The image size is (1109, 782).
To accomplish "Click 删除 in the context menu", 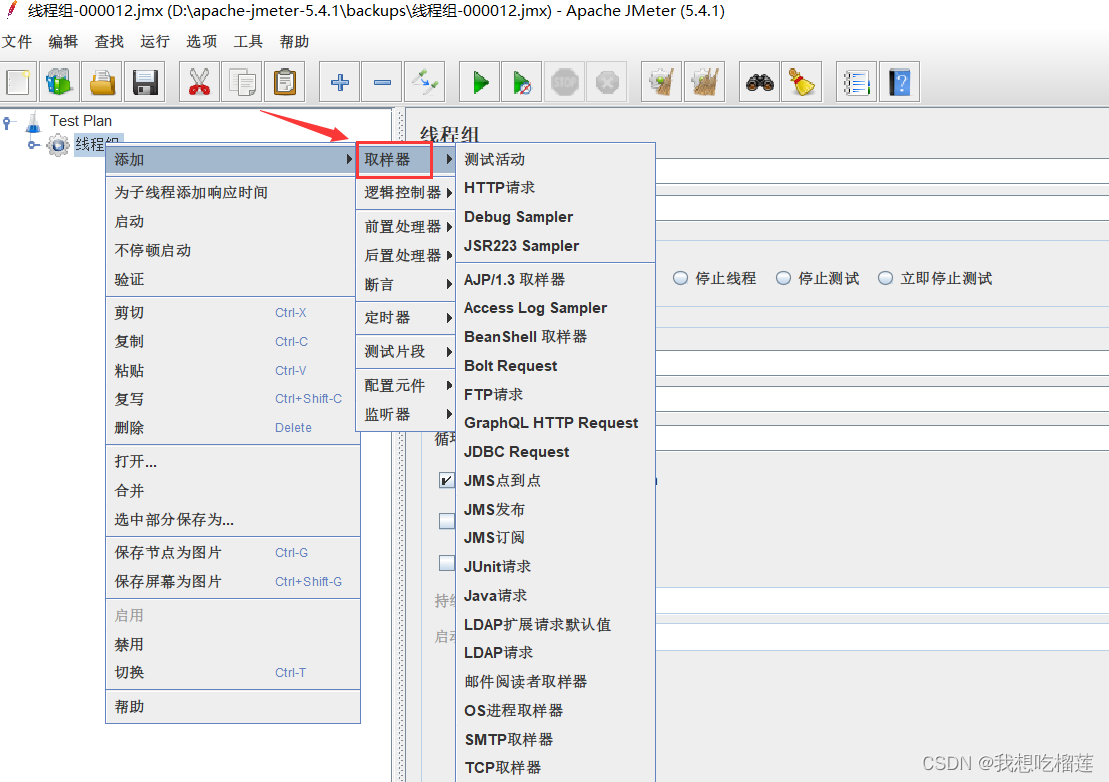I will pyautogui.click(x=233, y=428).
